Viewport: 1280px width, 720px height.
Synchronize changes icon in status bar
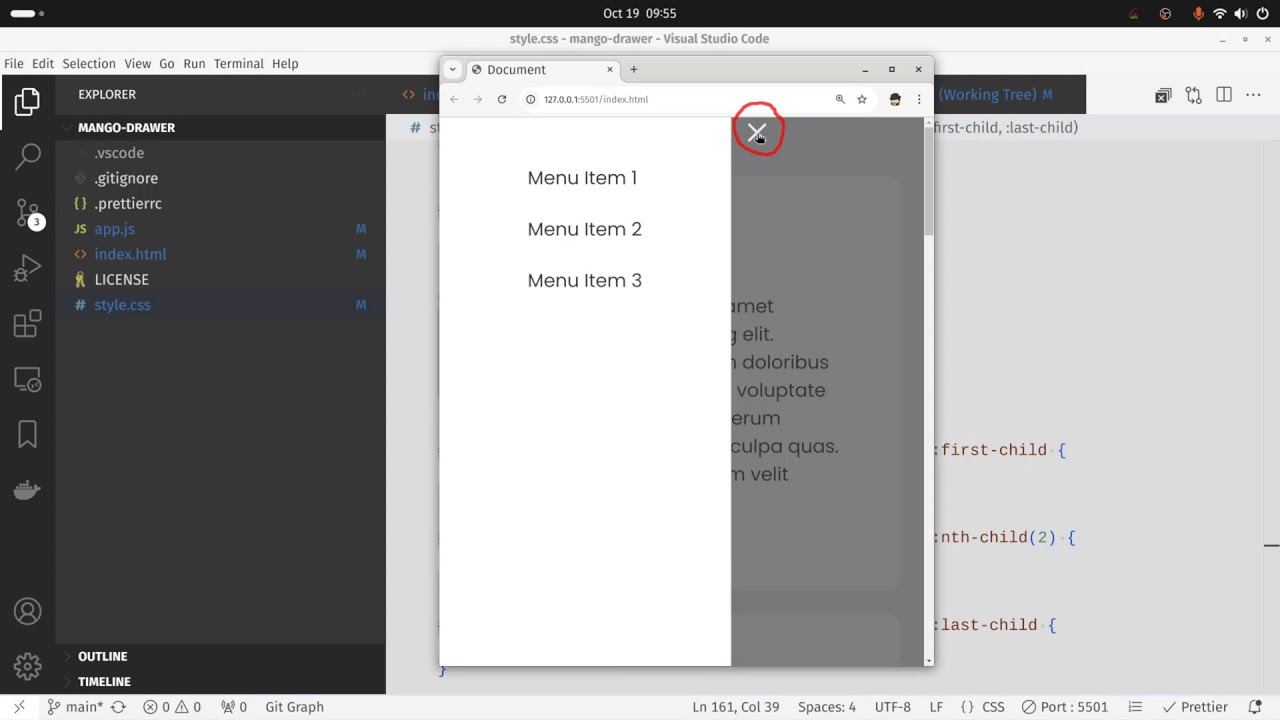[118, 707]
